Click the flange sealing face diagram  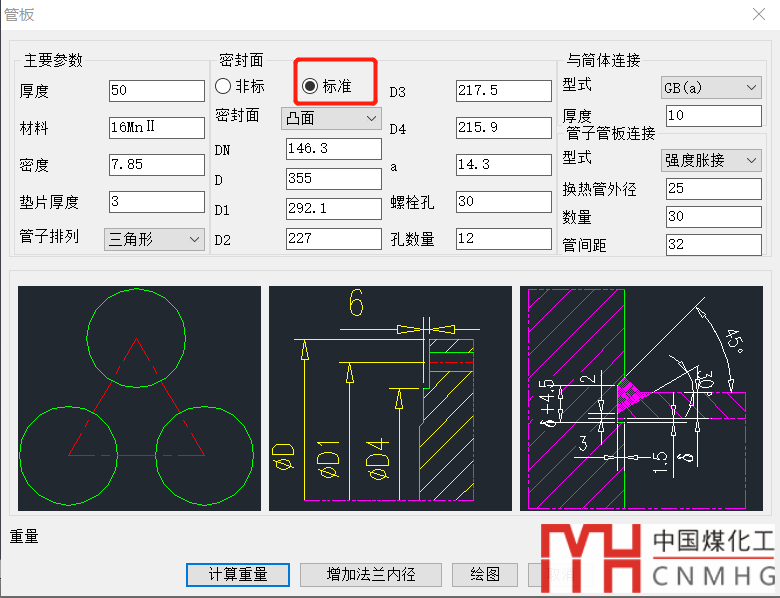[390, 399]
